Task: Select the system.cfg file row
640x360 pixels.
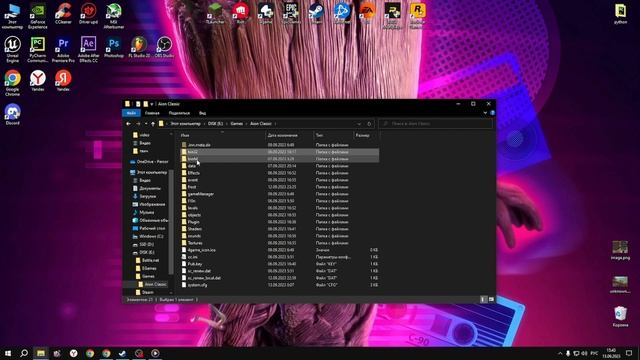Action: point(280,285)
